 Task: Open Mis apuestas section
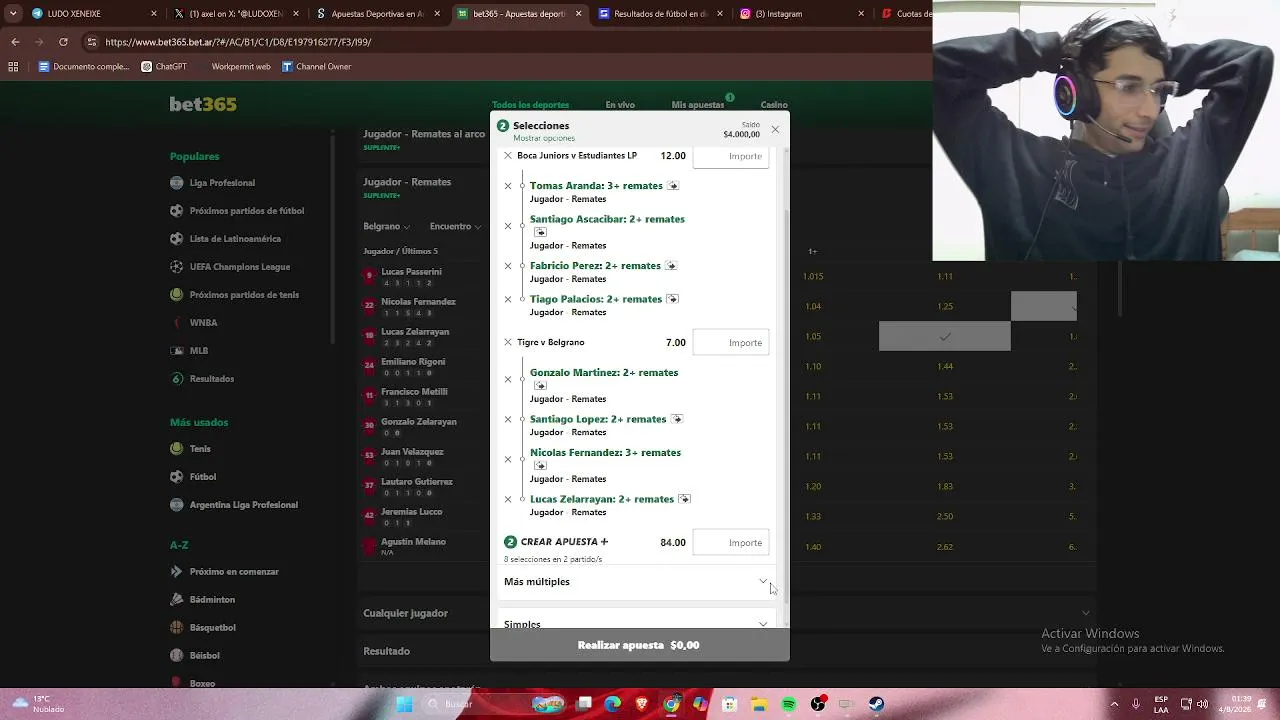click(x=698, y=105)
